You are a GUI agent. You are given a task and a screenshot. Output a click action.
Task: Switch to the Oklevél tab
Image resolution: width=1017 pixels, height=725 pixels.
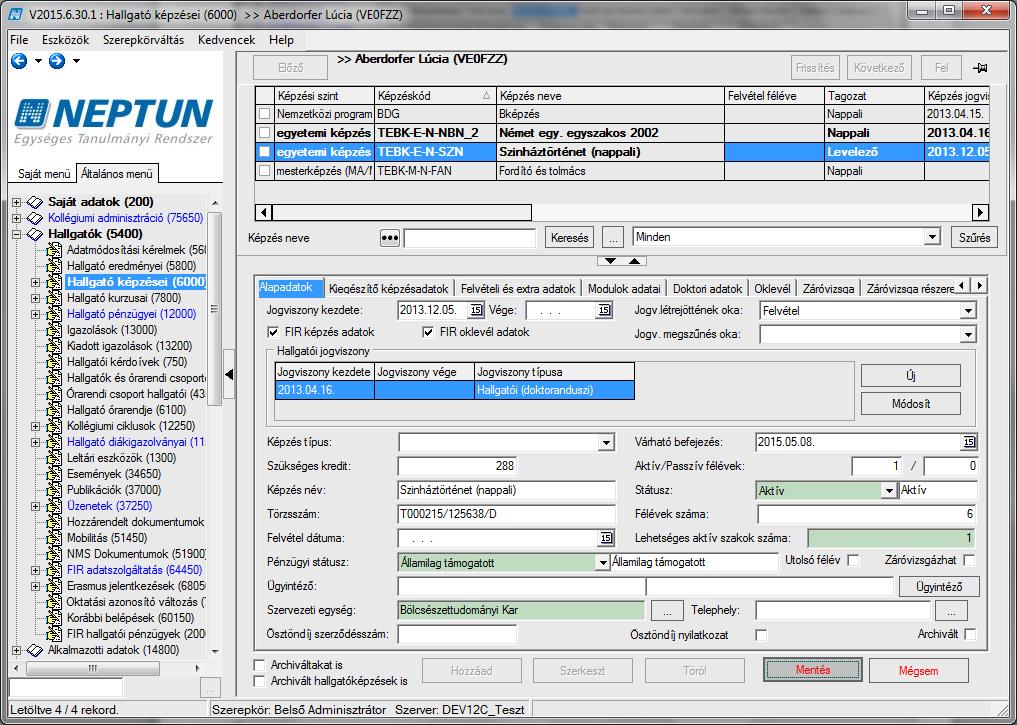(x=772, y=289)
